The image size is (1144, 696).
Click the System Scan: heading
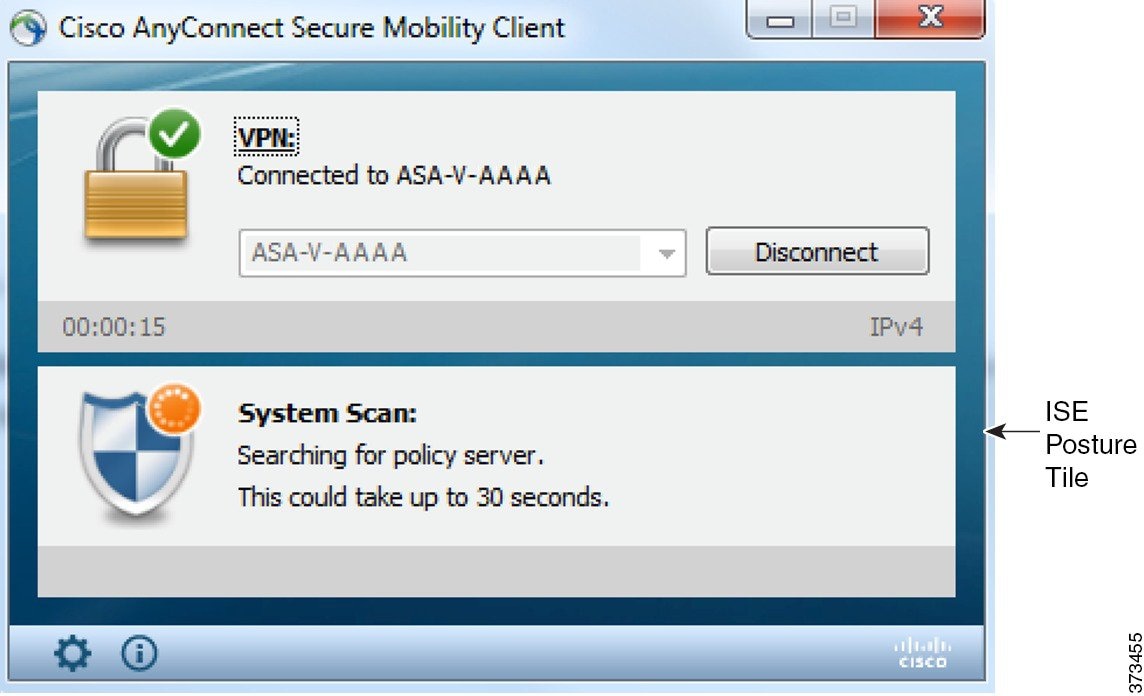(327, 413)
